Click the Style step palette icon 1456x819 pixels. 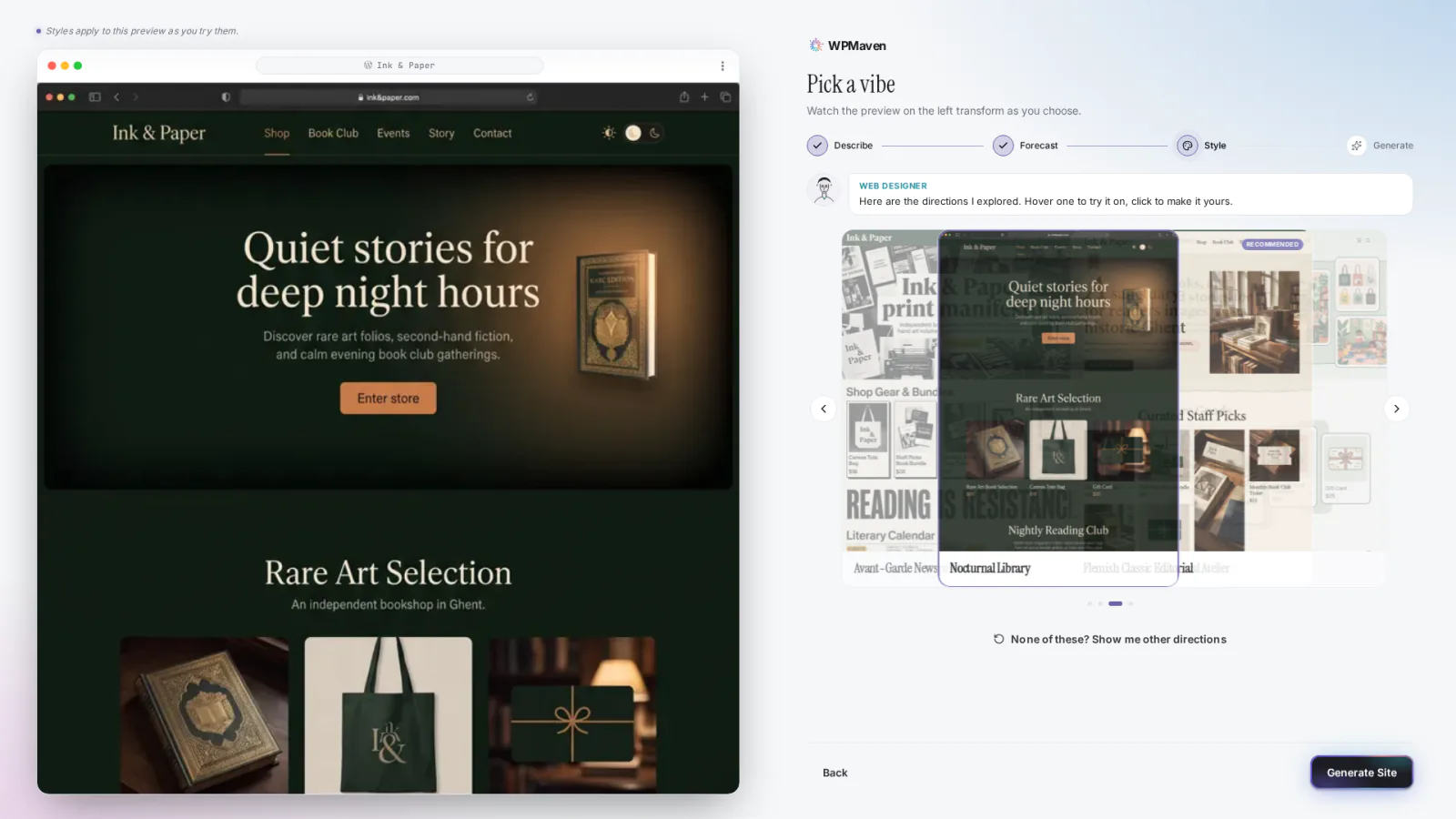[x=1188, y=146]
